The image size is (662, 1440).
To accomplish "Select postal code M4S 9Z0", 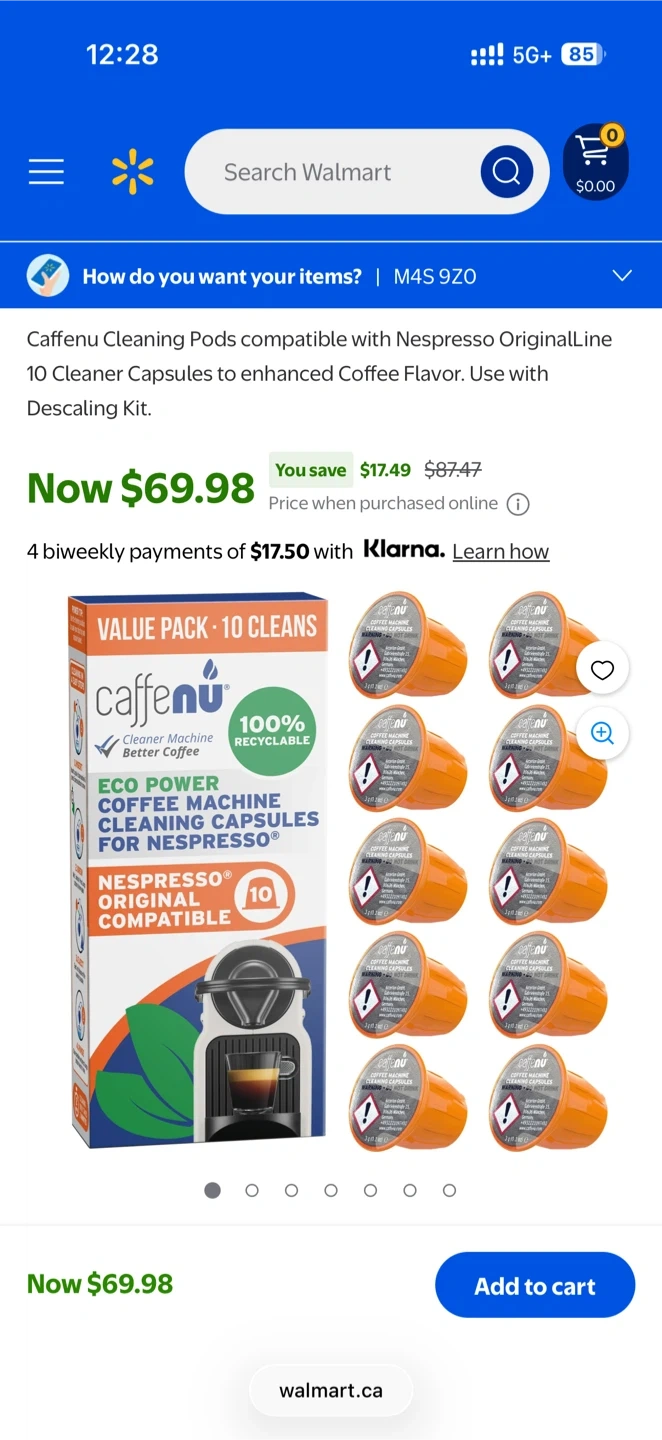I will [x=435, y=276].
